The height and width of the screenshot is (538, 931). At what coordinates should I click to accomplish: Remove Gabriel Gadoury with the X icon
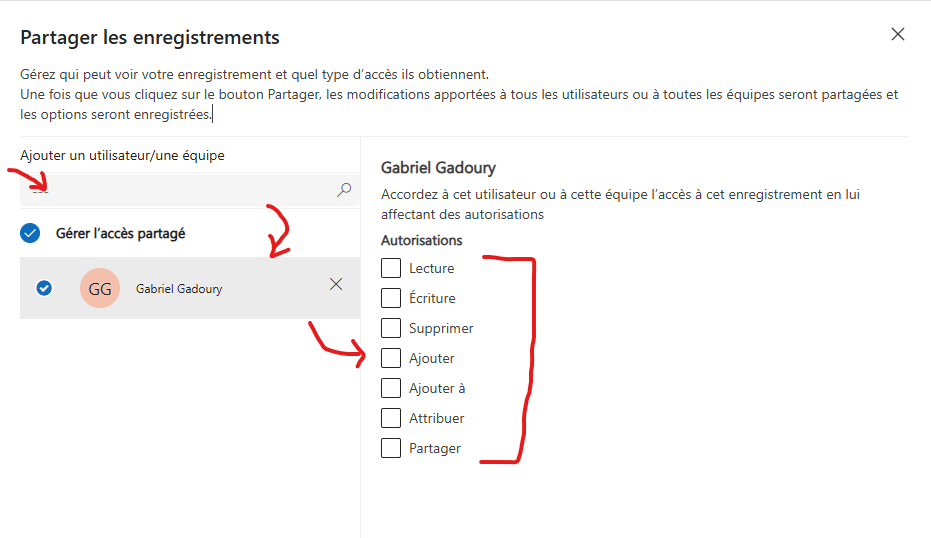(x=336, y=284)
